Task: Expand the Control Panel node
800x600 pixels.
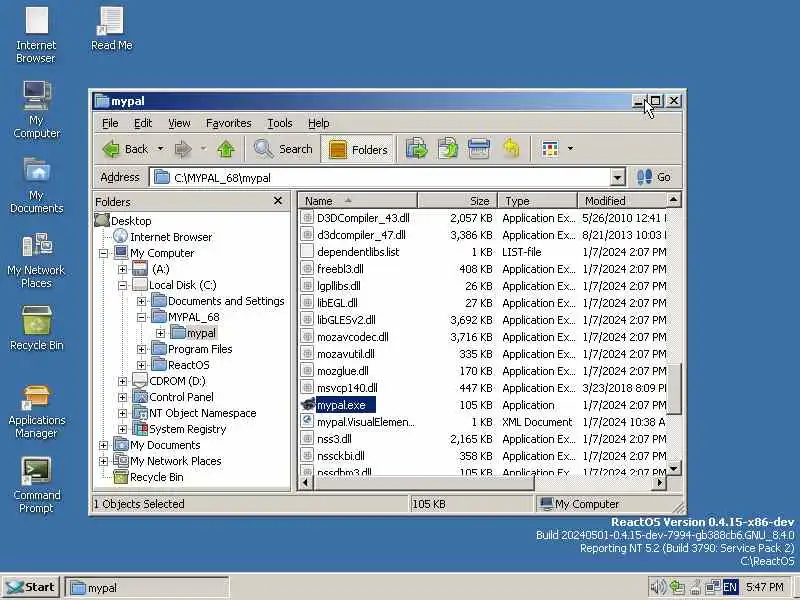Action: pos(122,397)
